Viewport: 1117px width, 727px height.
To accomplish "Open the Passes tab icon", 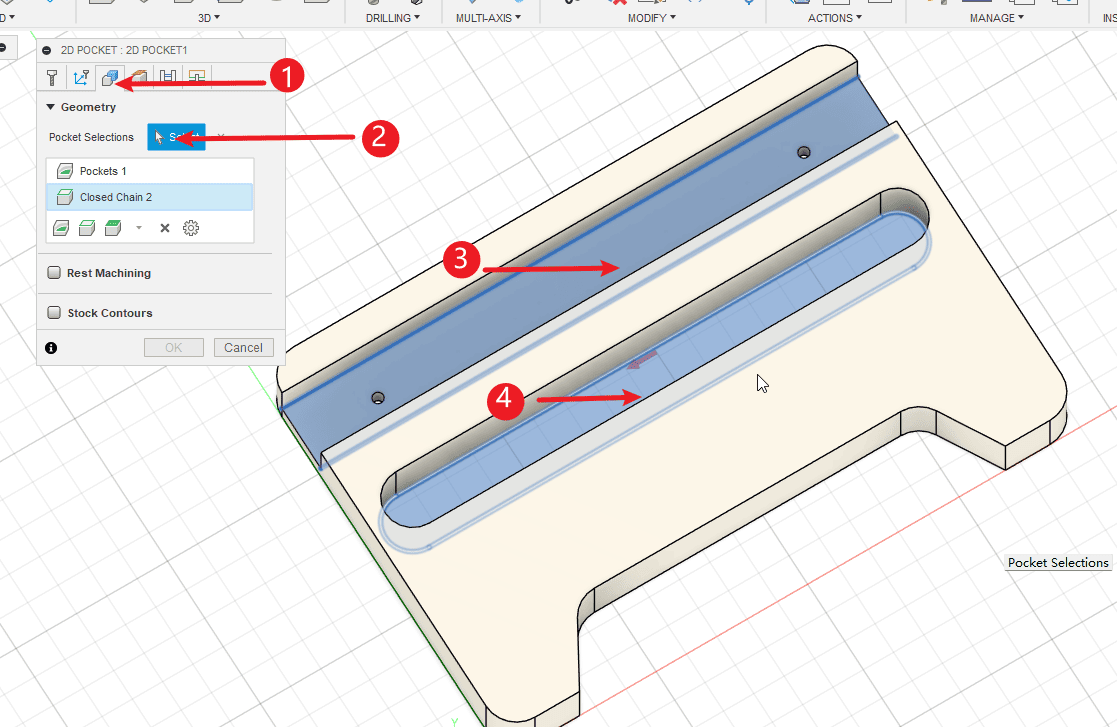I will (x=169, y=77).
